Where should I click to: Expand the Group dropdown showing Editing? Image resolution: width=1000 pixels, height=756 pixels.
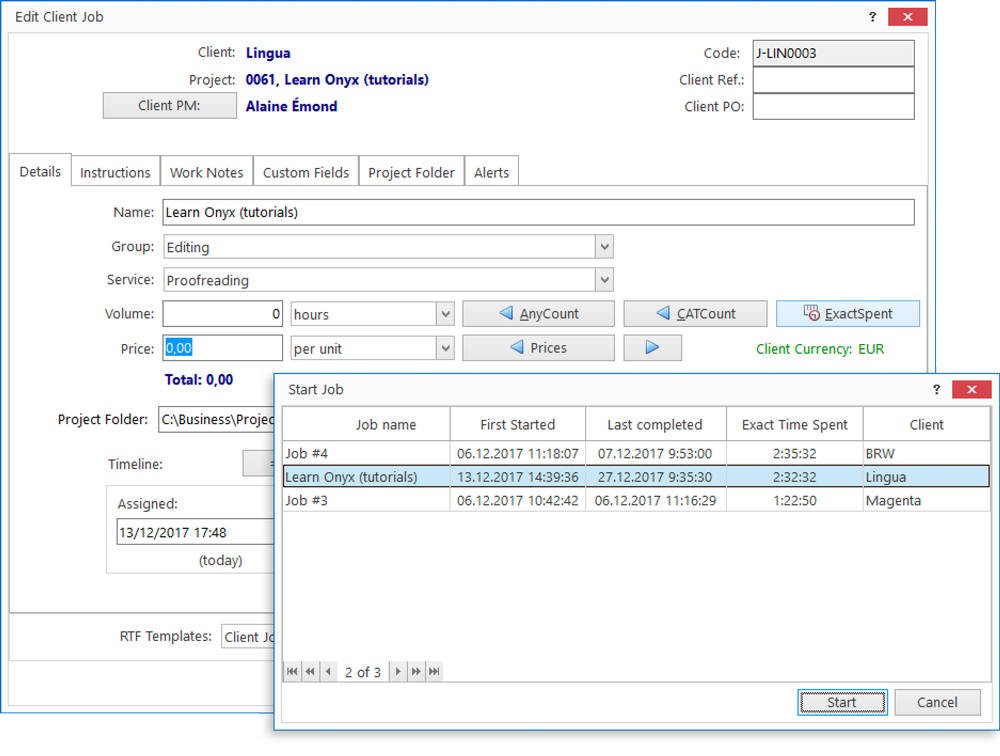(x=603, y=247)
